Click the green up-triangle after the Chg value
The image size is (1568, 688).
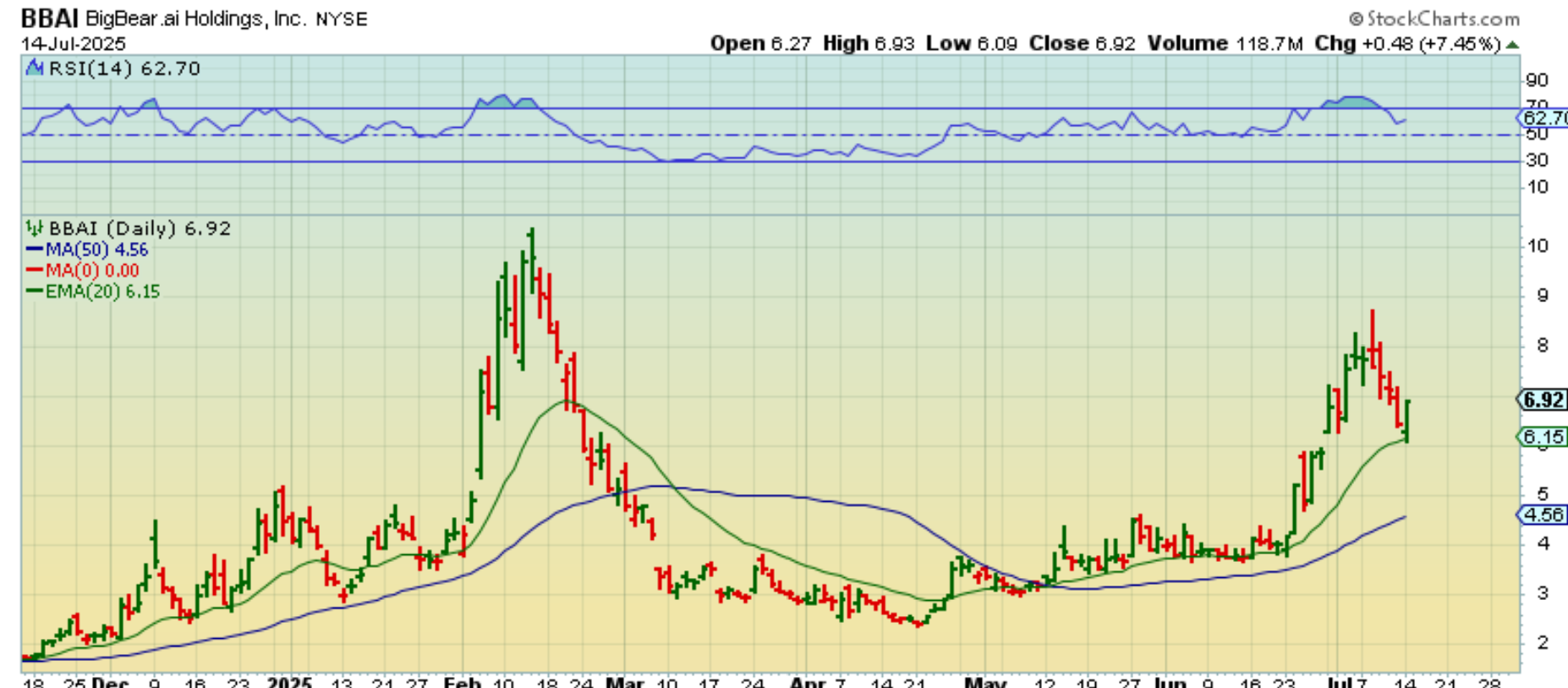(1512, 45)
